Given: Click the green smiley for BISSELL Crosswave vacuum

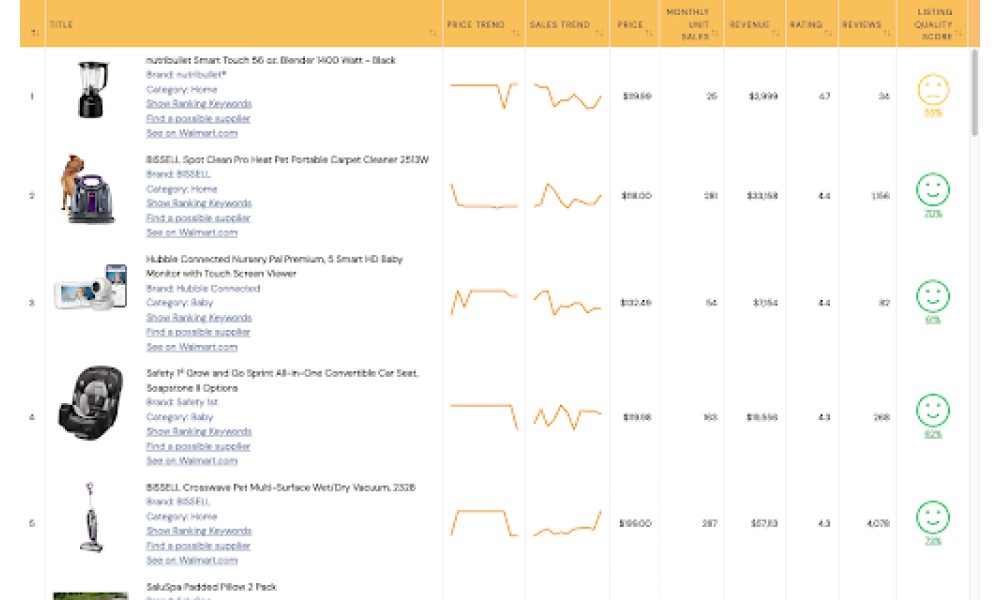Looking at the screenshot, I should pyautogui.click(x=933, y=517).
